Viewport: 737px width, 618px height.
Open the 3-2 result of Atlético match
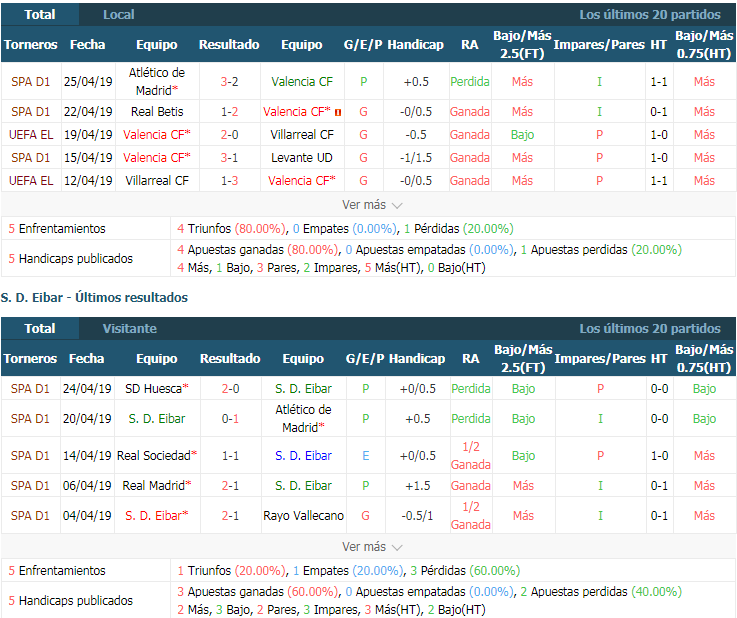229,82
